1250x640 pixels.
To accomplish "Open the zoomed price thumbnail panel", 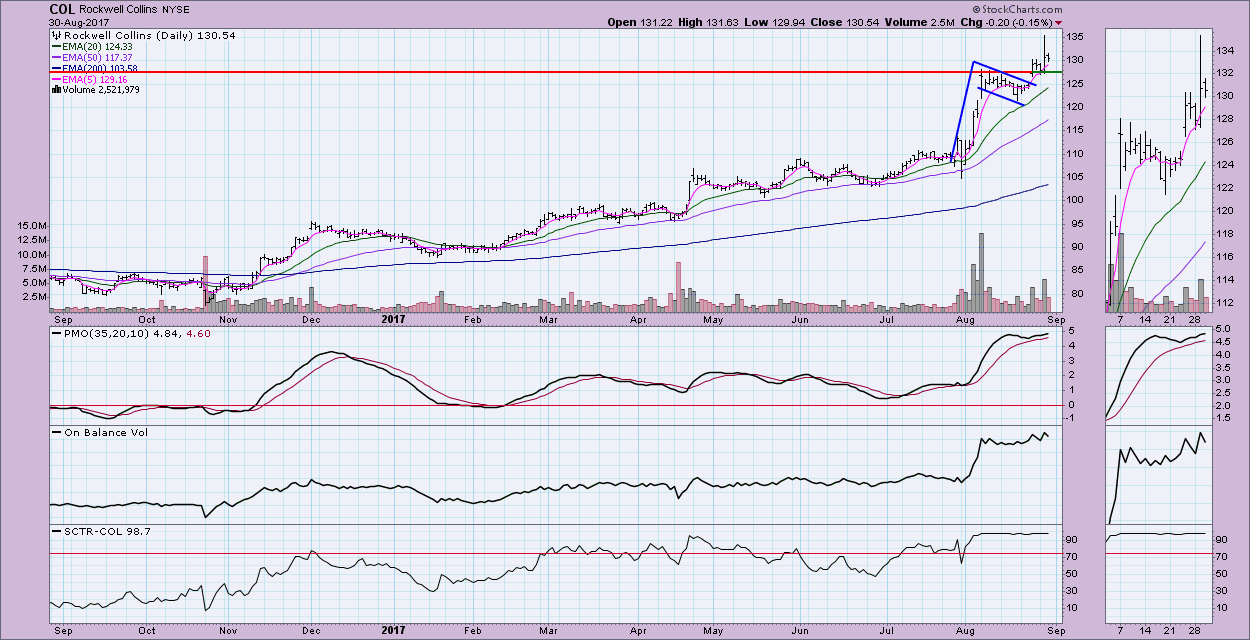I will click(x=1156, y=170).
